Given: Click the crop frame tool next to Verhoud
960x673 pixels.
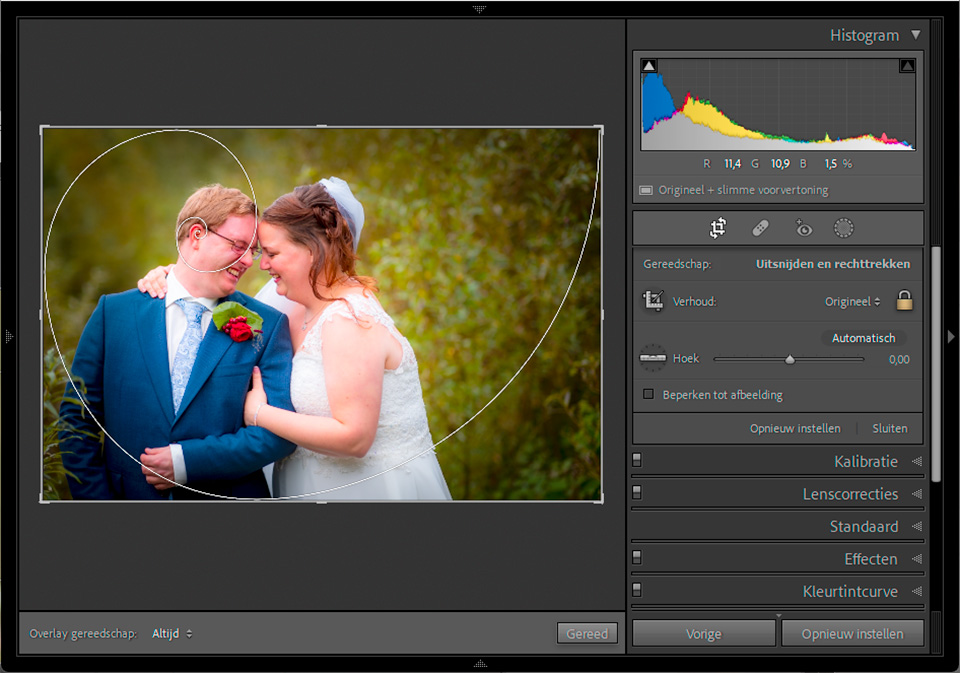Looking at the screenshot, I should click(x=653, y=301).
